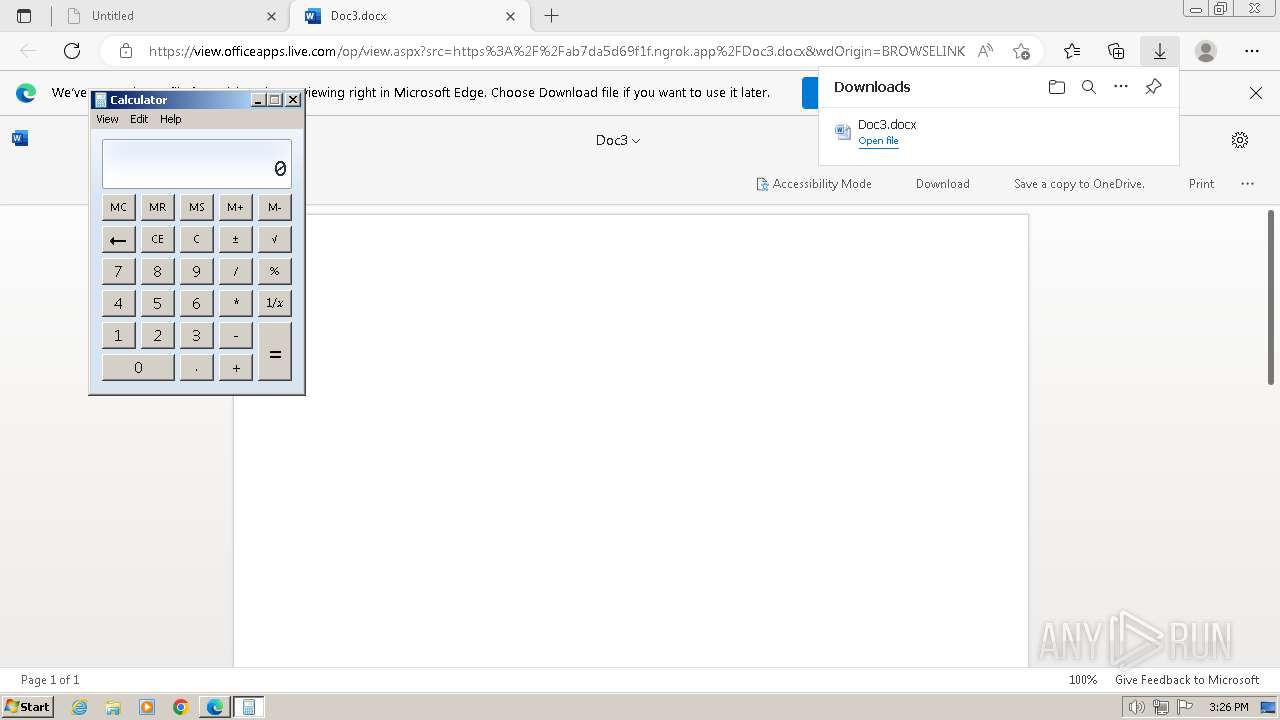
Task: Click the taskbar clock 3:26 PM
Action: [x=1229, y=707]
